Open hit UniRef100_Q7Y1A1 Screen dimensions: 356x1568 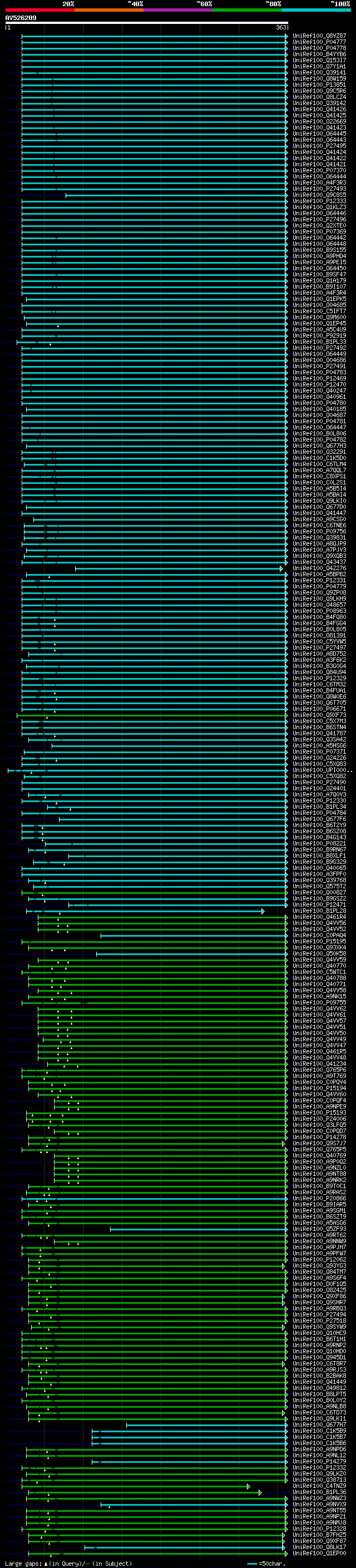pyautogui.click(x=319, y=66)
